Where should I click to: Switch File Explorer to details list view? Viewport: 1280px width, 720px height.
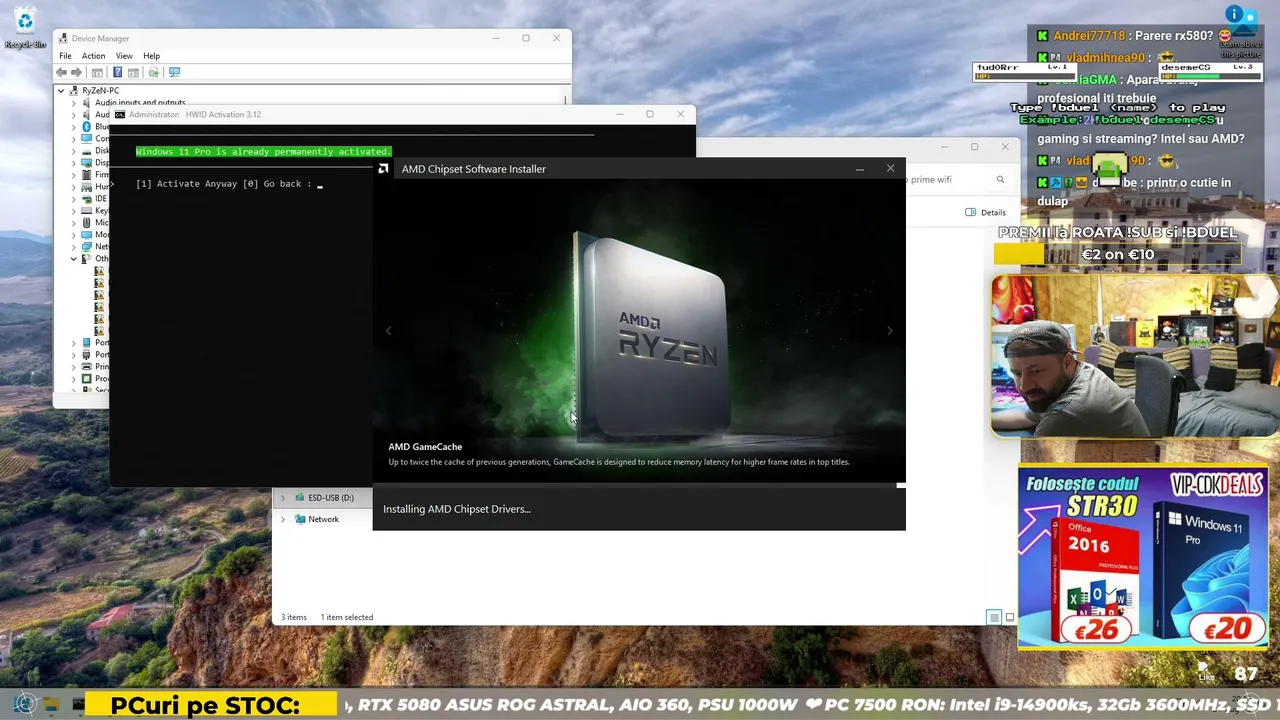[x=994, y=617]
